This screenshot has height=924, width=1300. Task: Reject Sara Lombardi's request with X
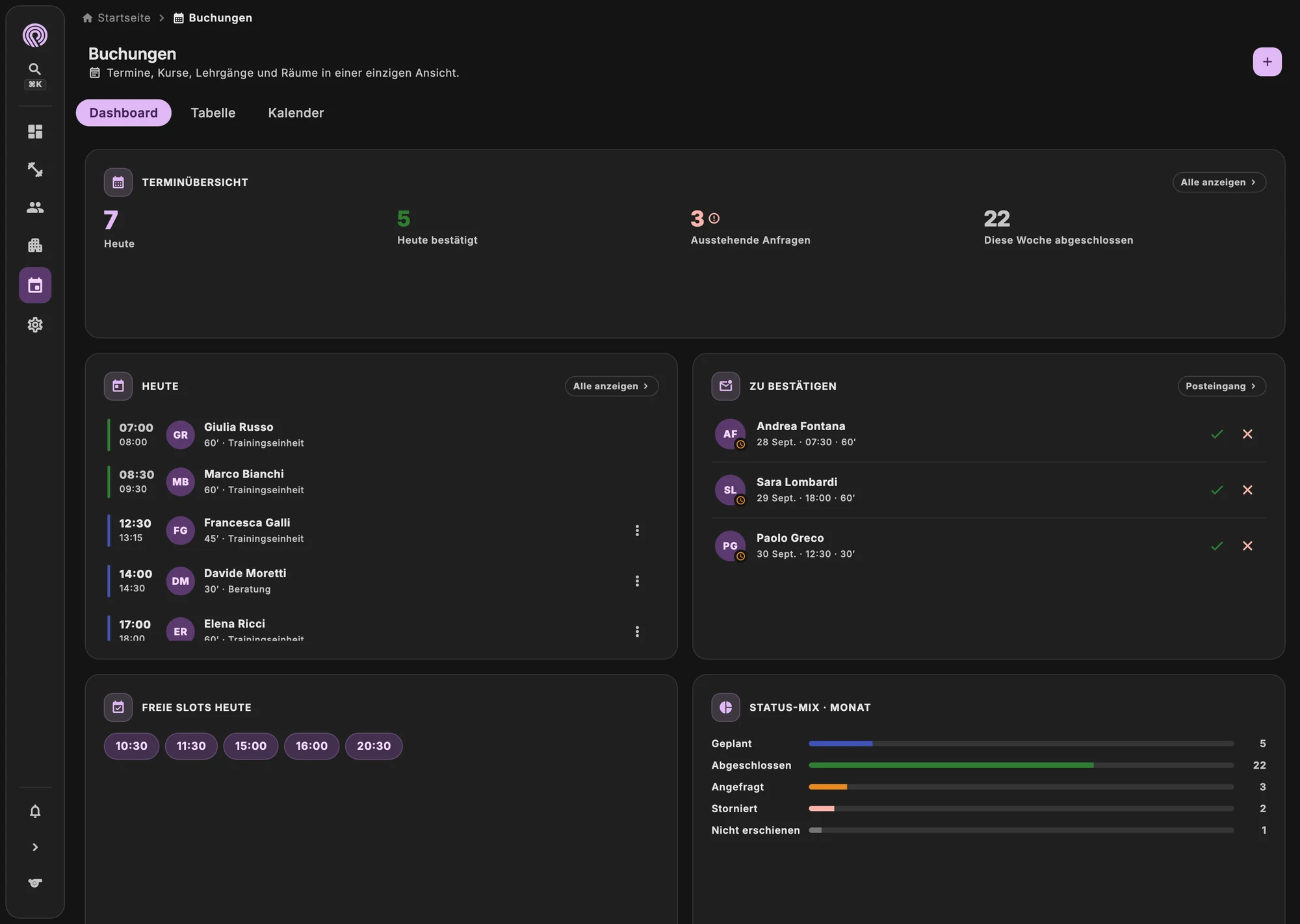click(x=1247, y=490)
